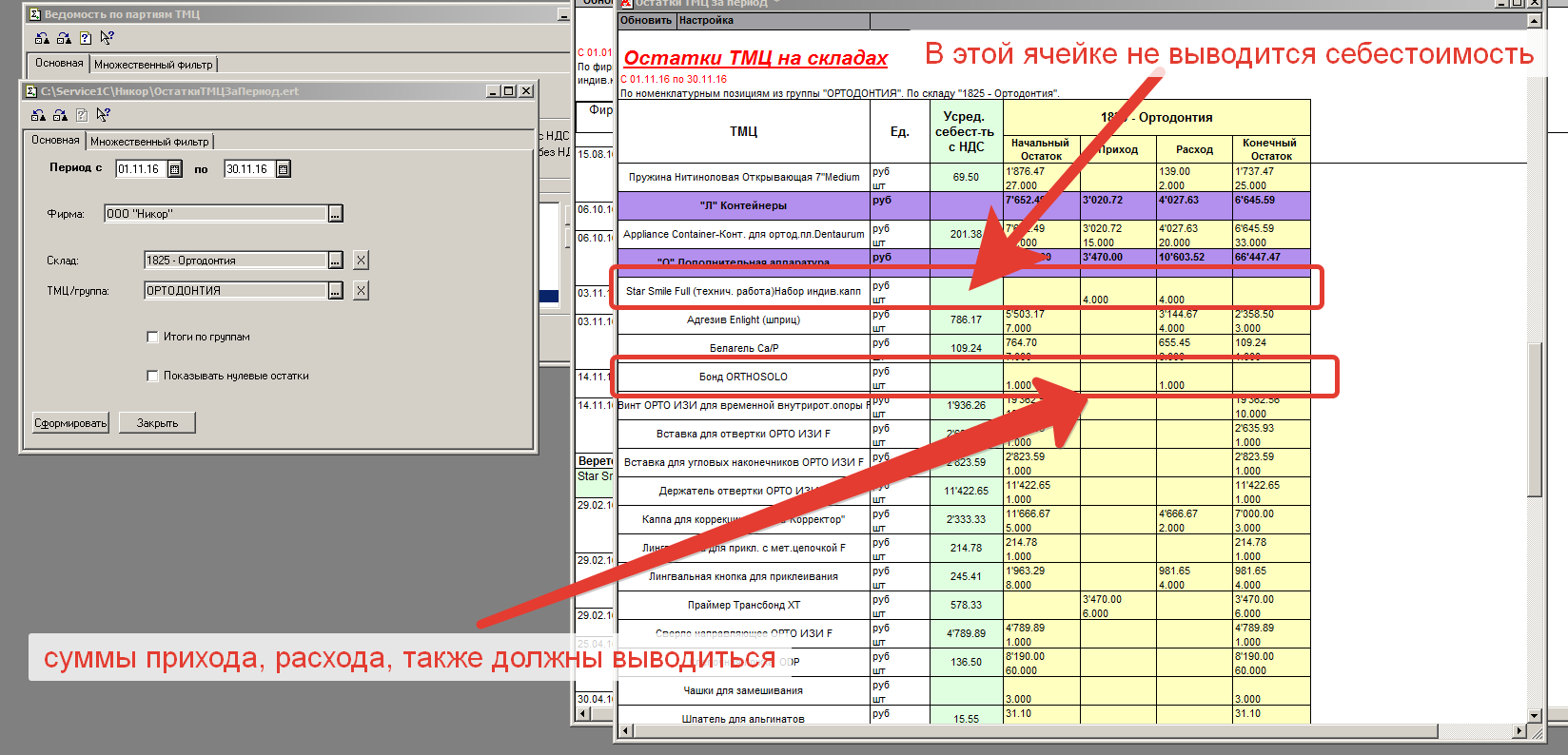Image resolution: width=1568 pixels, height=755 pixels.
Task: Open the ТМЦ/группа selection via ellipsis button
Action: pos(335,290)
